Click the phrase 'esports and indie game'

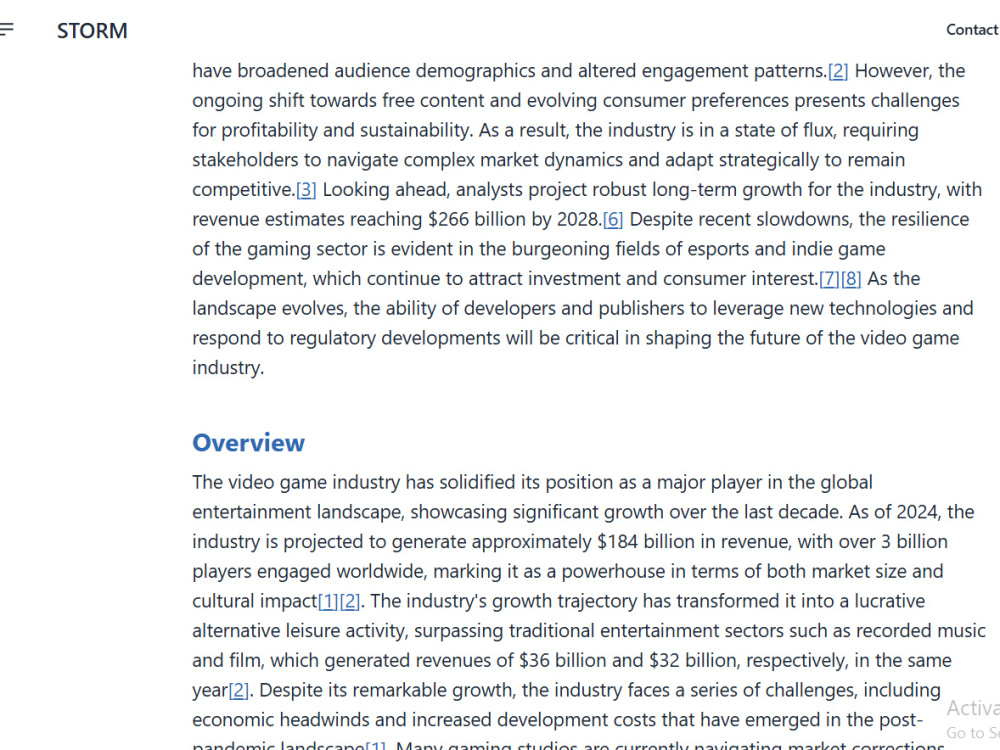tap(785, 249)
